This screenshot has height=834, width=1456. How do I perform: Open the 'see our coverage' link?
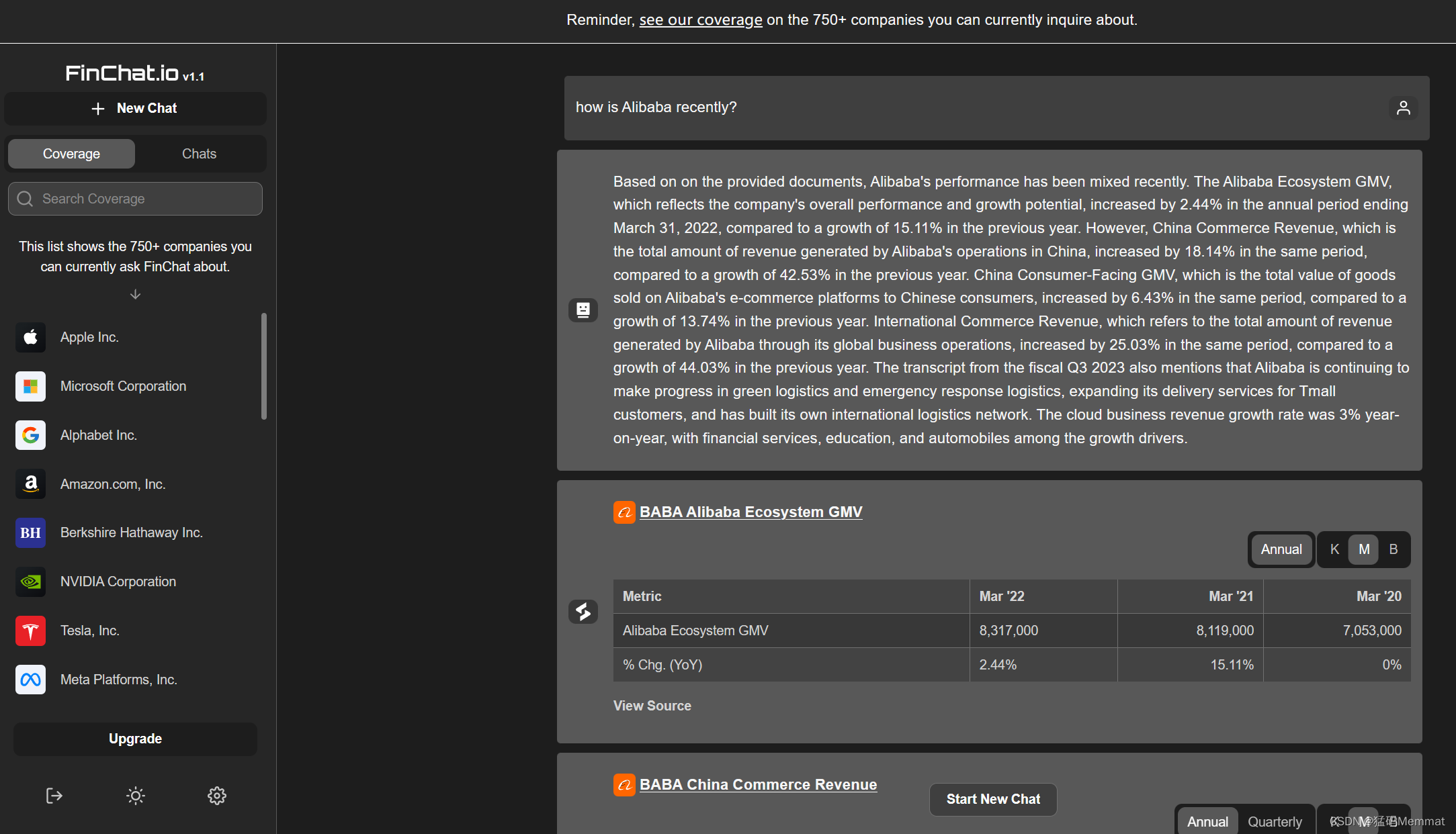pos(701,20)
